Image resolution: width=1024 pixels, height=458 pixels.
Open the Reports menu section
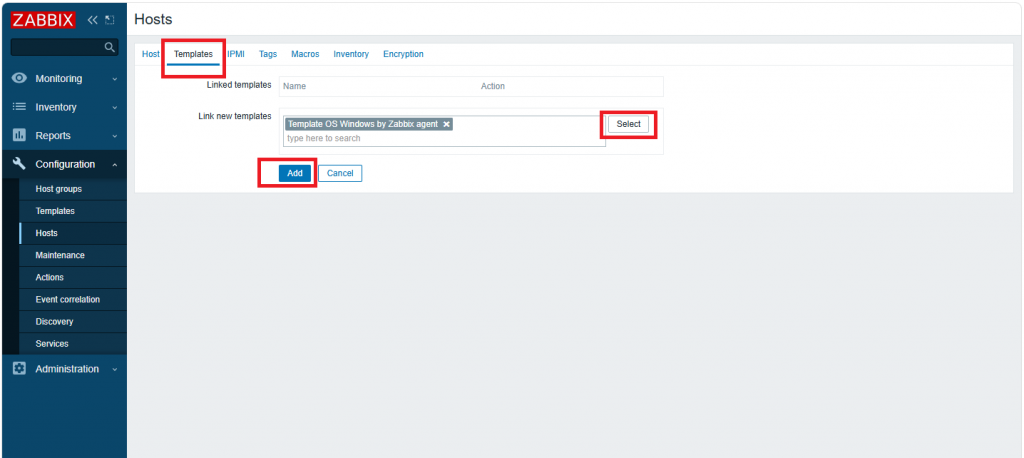pos(64,136)
